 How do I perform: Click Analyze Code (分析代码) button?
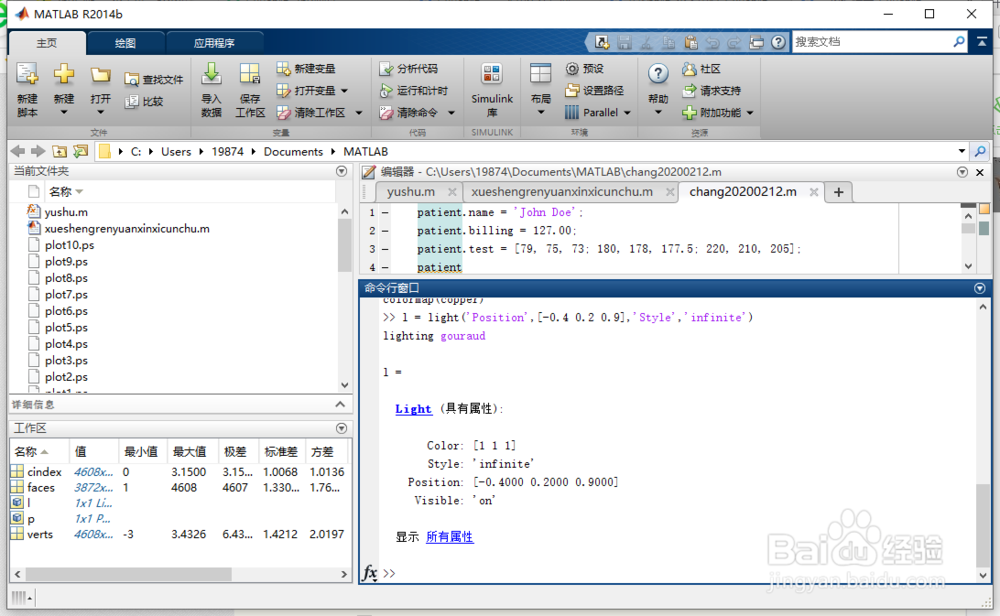click(x=408, y=69)
